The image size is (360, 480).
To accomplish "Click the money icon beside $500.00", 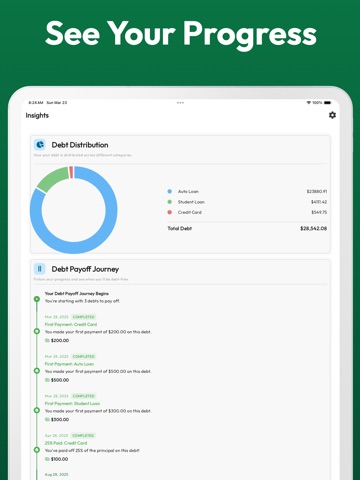I will [47, 380].
